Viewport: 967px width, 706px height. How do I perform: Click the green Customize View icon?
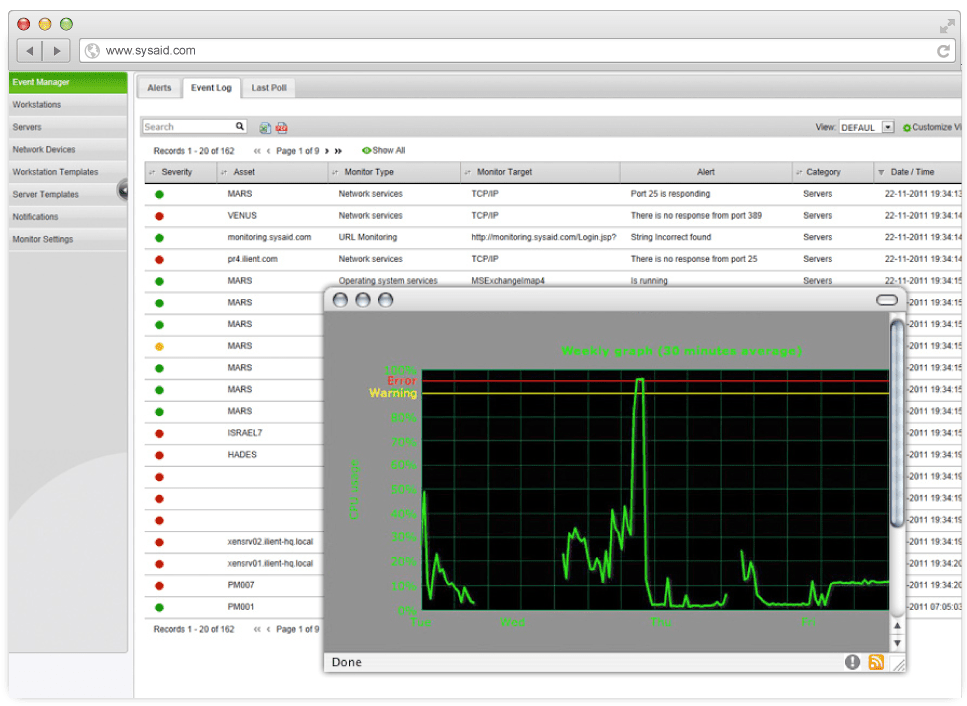point(907,128)
